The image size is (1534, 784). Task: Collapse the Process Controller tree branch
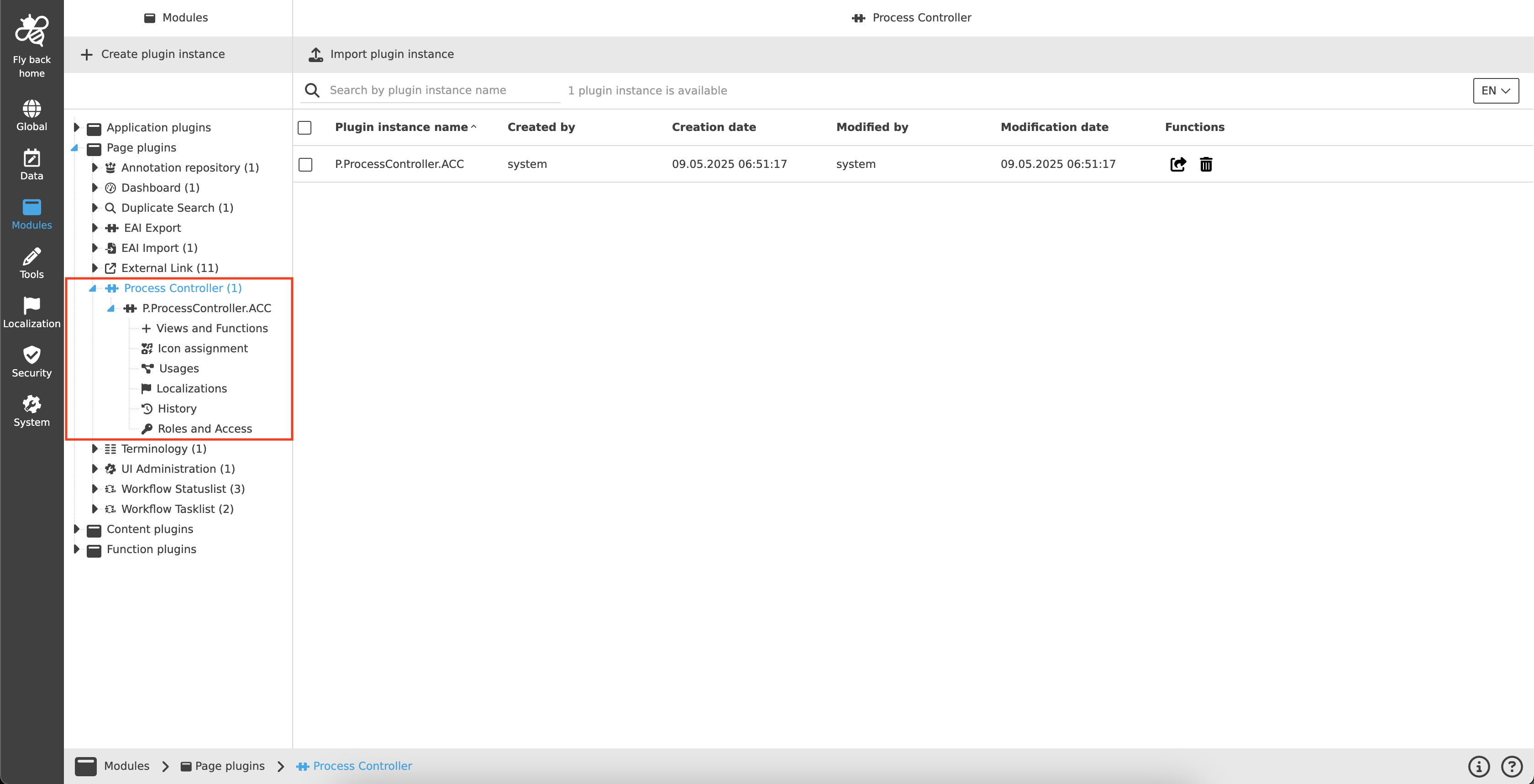[92, 289]
